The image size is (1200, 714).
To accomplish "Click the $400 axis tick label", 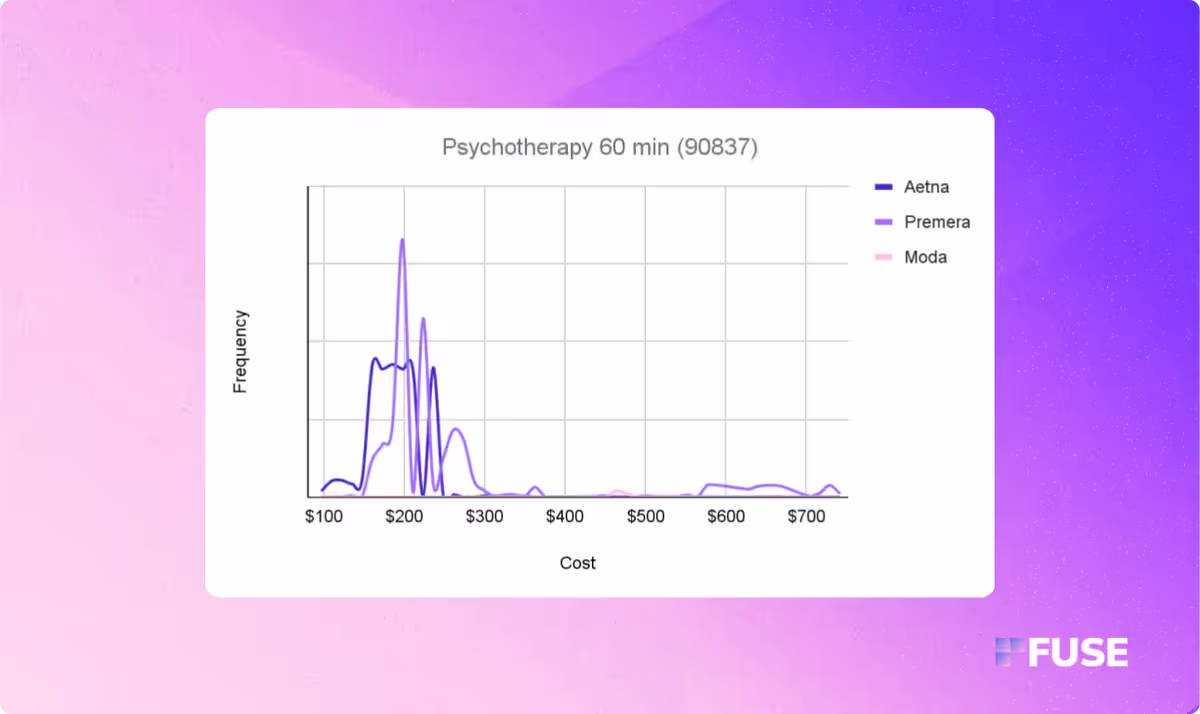I will point(565,517).
